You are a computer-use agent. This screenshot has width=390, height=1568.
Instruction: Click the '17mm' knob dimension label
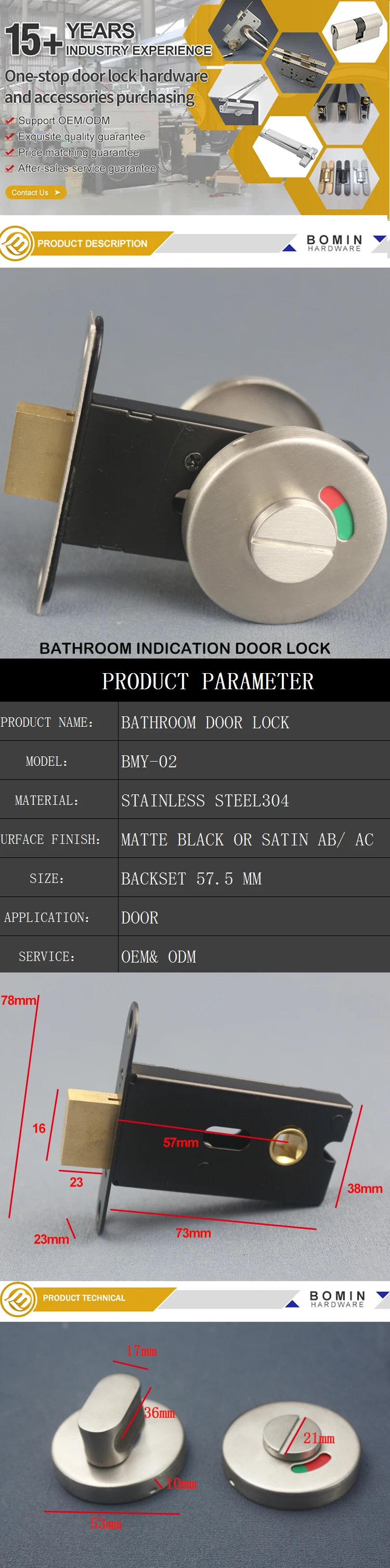141,1351
